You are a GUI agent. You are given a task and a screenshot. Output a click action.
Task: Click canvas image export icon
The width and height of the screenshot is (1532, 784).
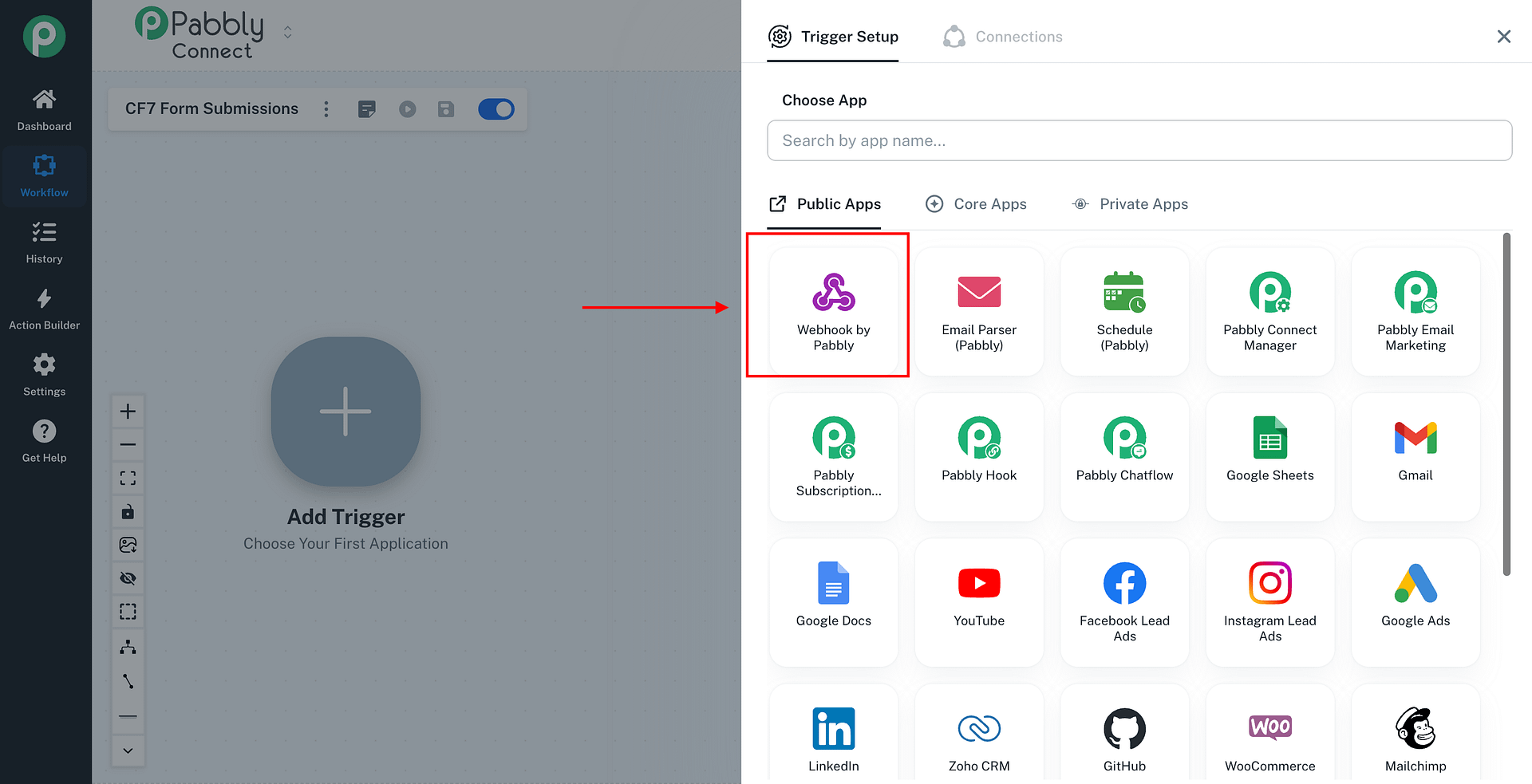[128, 545]
